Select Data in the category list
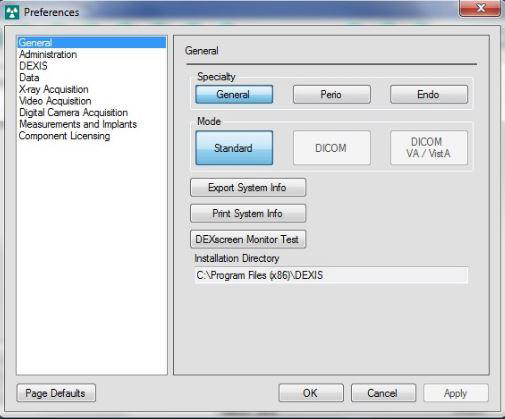The height and width of the screenshot is (419, 505). 29,78
